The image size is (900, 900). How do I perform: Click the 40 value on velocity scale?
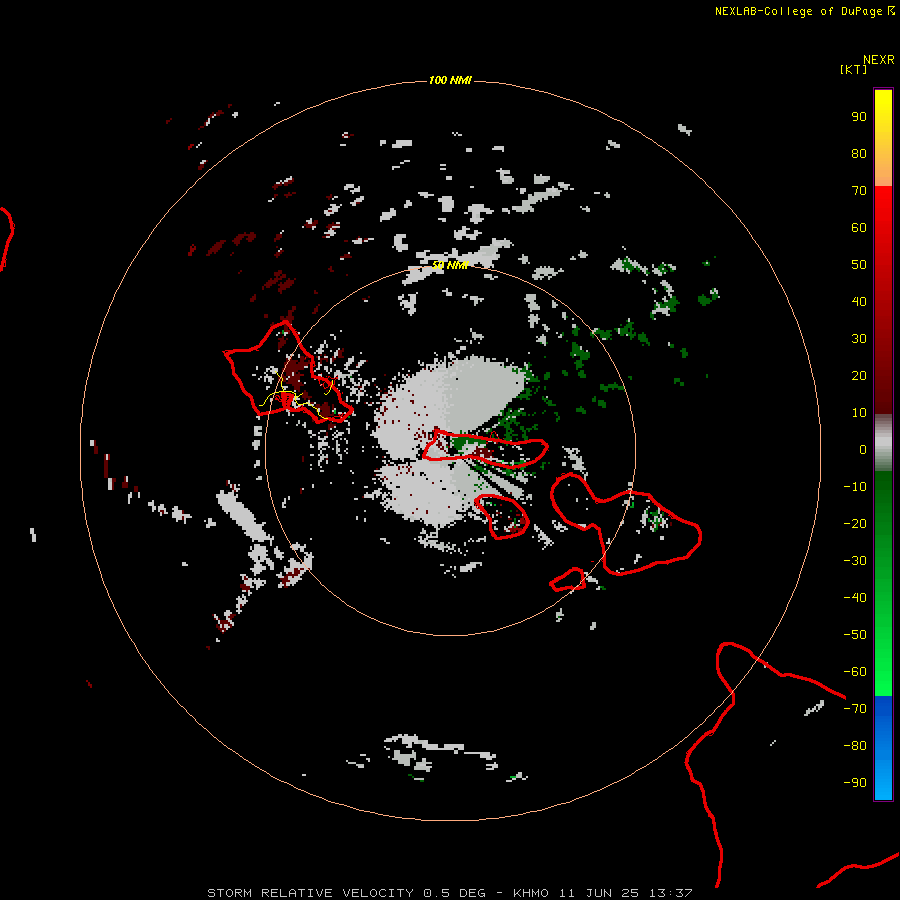859,302
